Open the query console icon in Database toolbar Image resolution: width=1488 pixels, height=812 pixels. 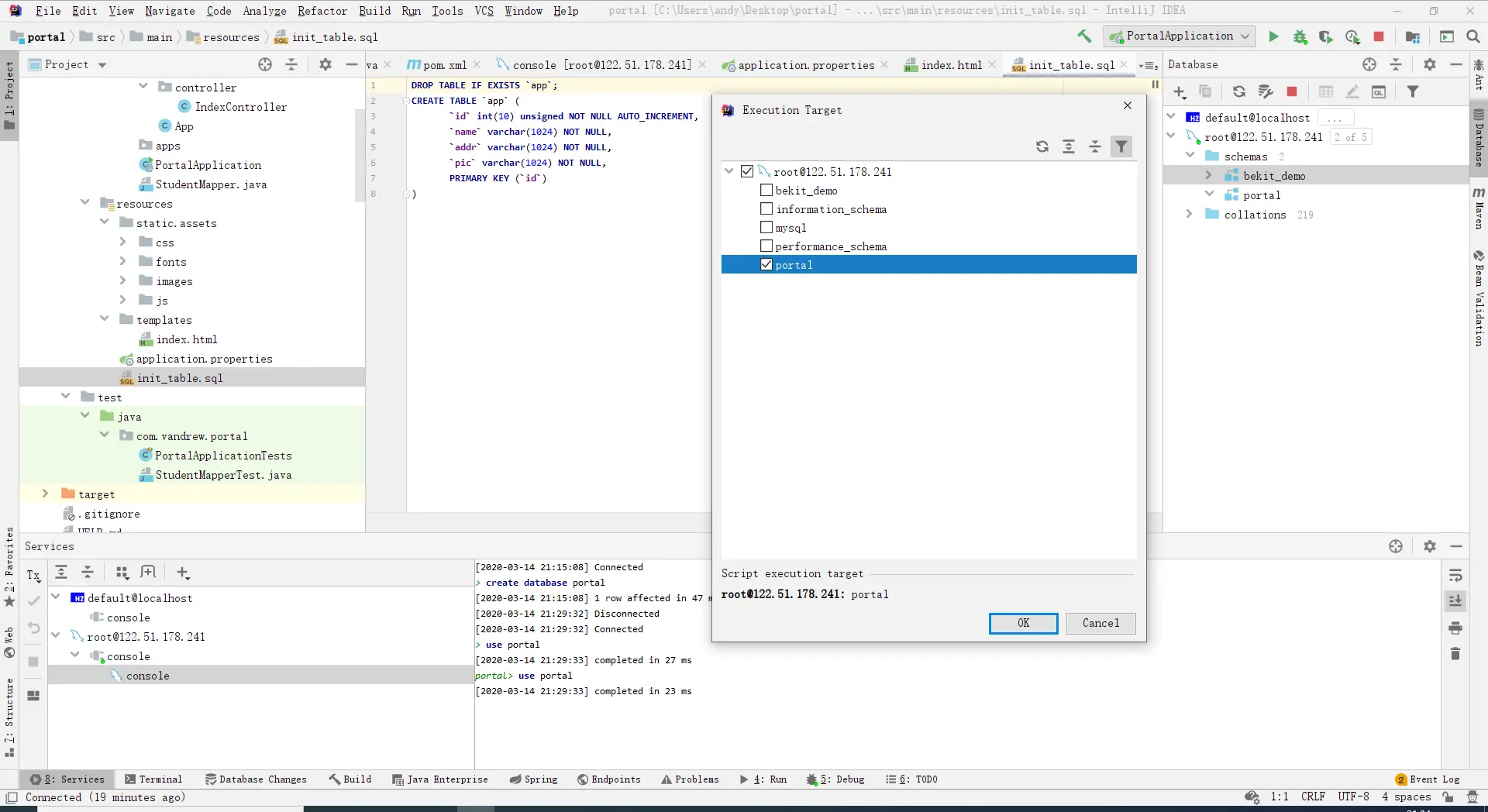tap(1379, 91)
